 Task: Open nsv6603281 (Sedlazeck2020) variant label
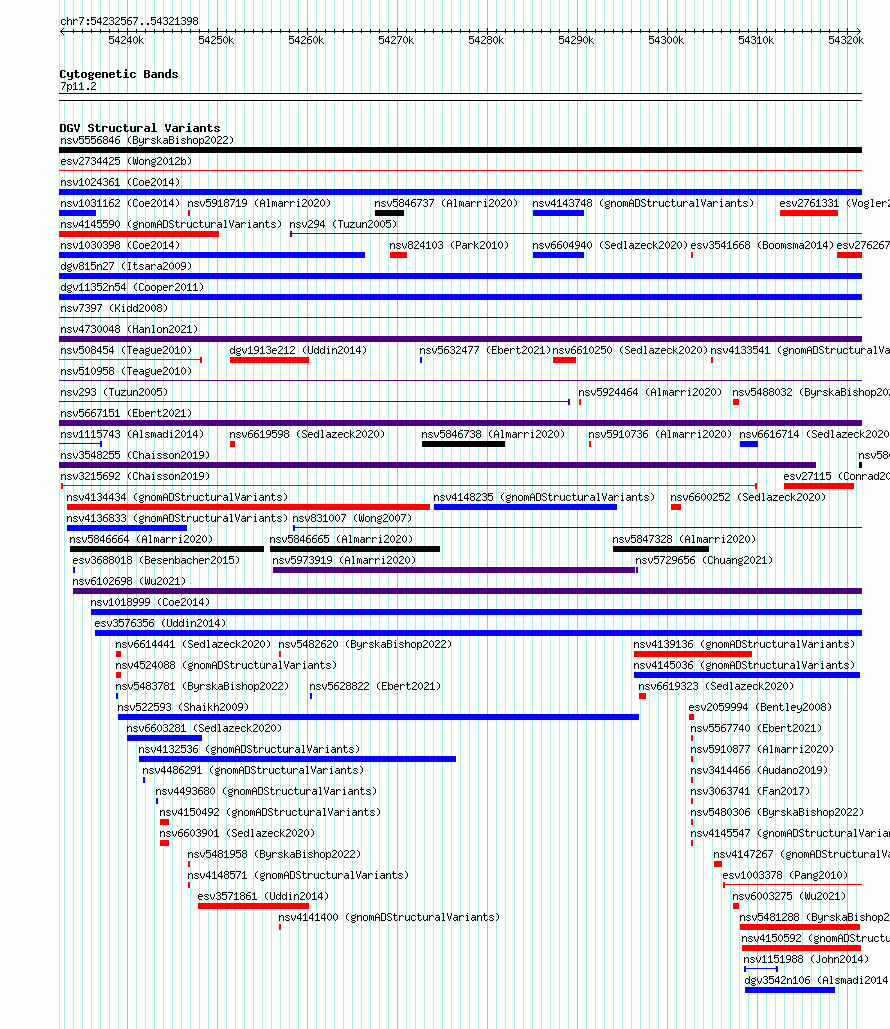click(204, 728)
